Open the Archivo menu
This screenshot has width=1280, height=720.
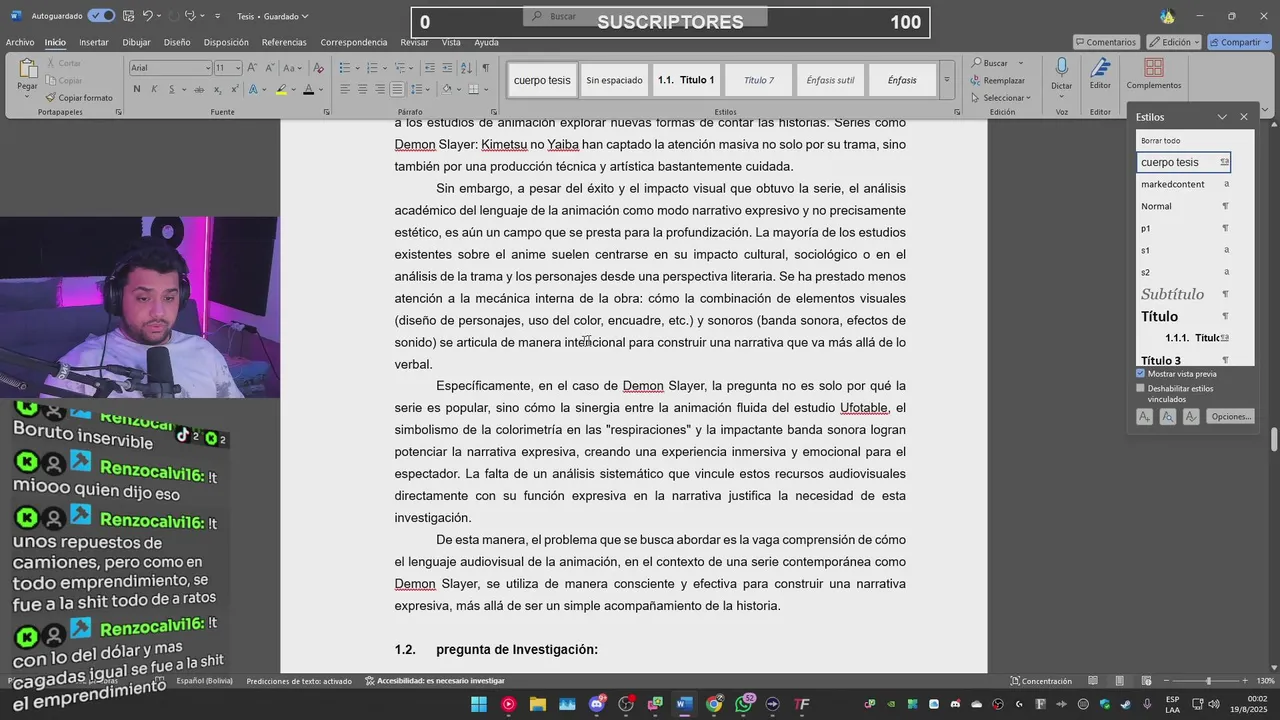pos(20,42)
